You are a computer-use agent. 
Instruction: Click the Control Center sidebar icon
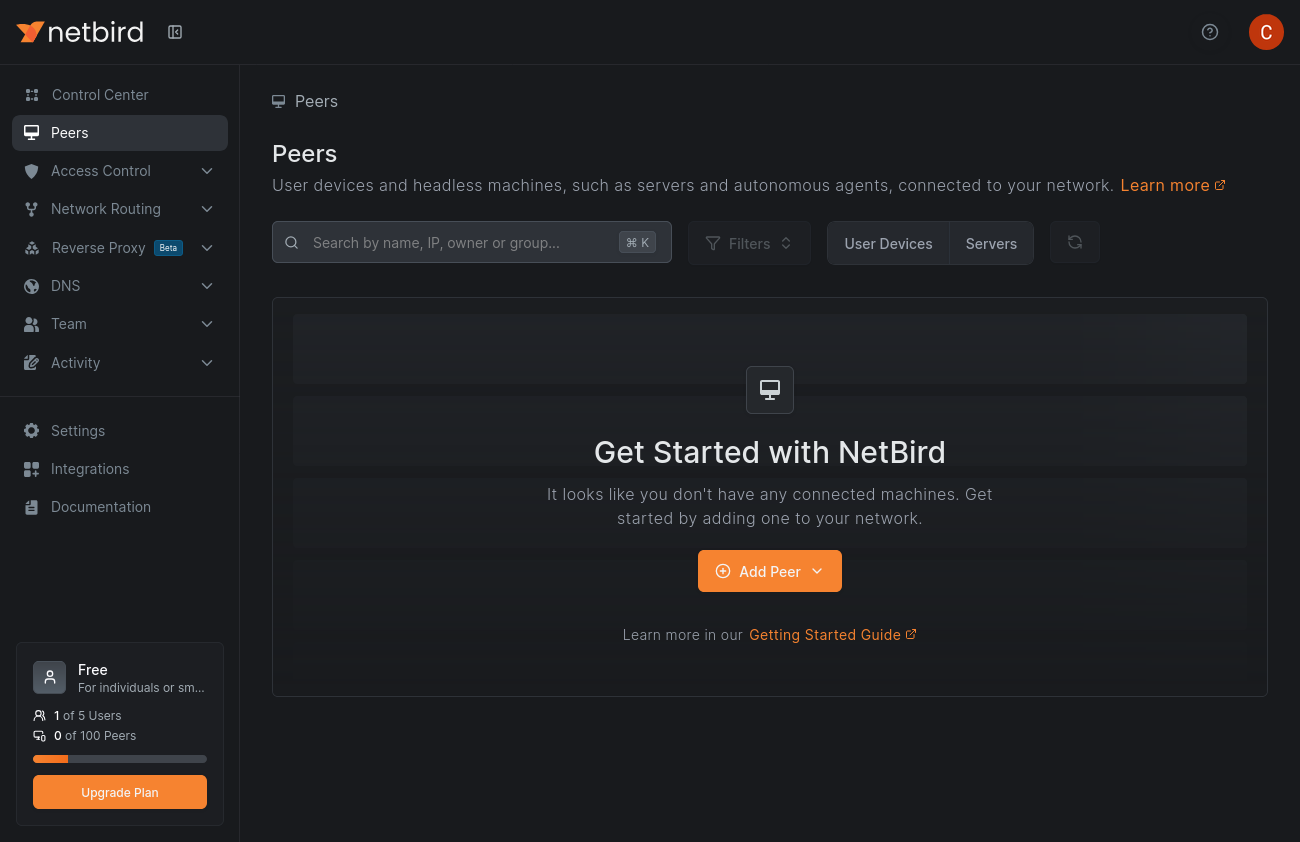point(32,95)
